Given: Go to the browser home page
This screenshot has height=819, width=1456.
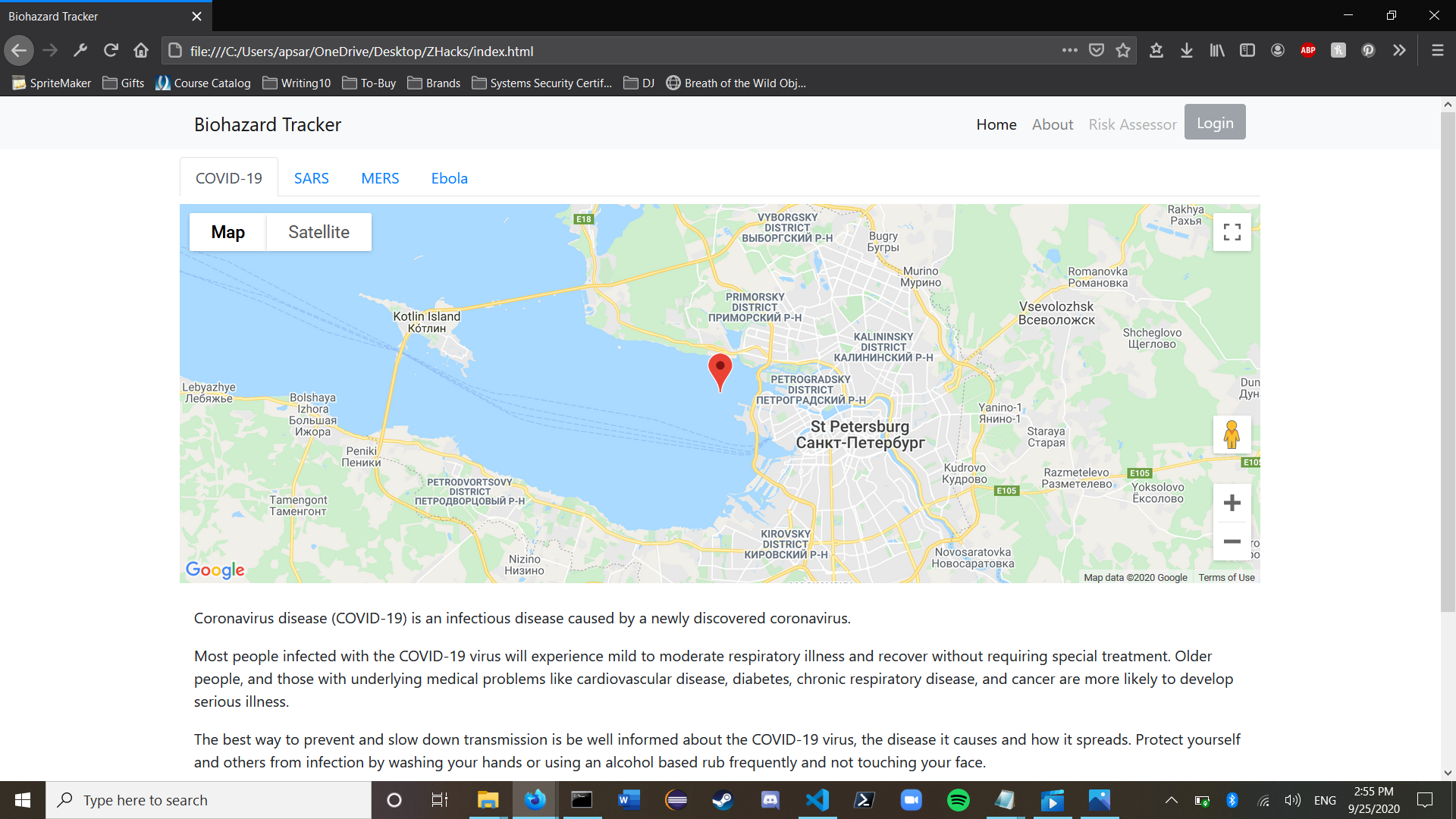Looking at the screenshot, I should click(x=141, y=51).
